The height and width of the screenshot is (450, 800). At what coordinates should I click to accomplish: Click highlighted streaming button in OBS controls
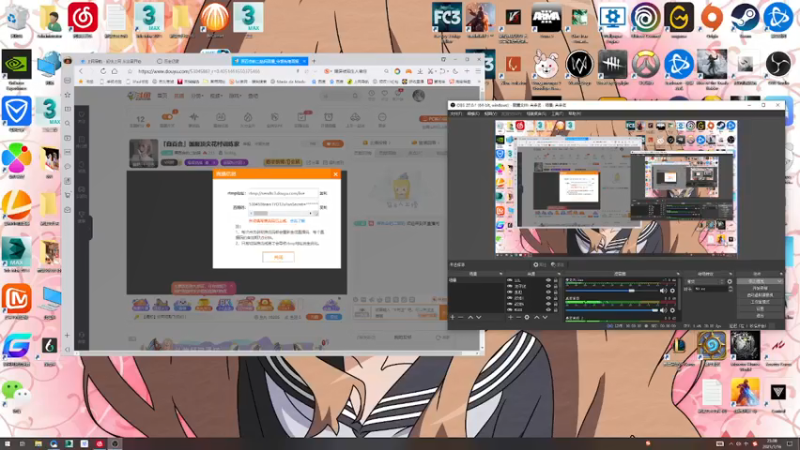760,281
